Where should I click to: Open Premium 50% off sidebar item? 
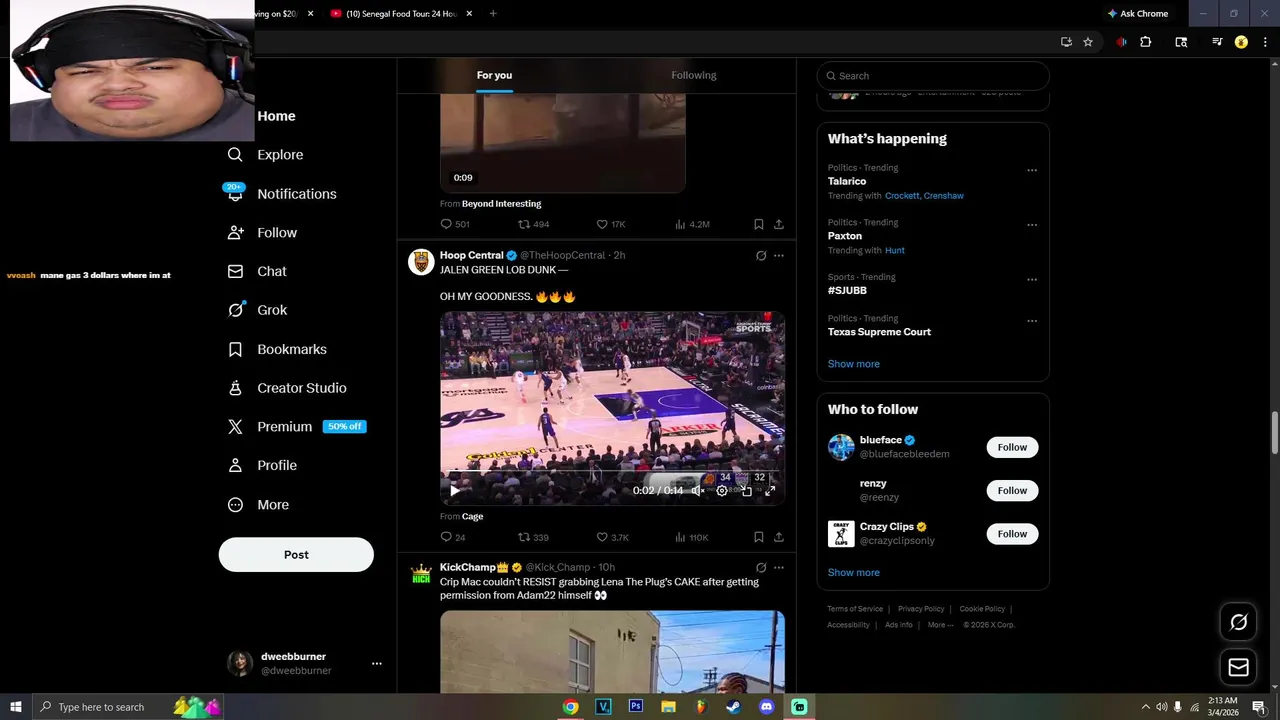(x=296, y=427)
